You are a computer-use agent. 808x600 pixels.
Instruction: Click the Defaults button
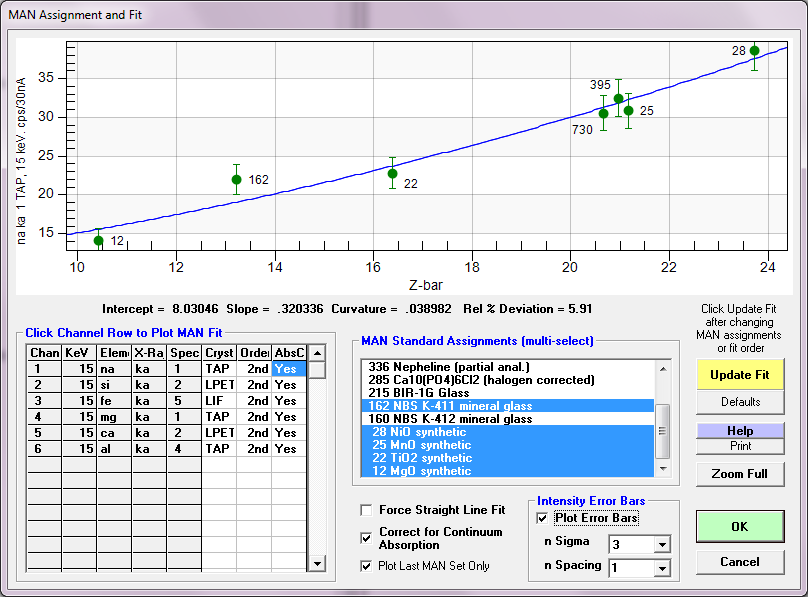coord(740,402)
